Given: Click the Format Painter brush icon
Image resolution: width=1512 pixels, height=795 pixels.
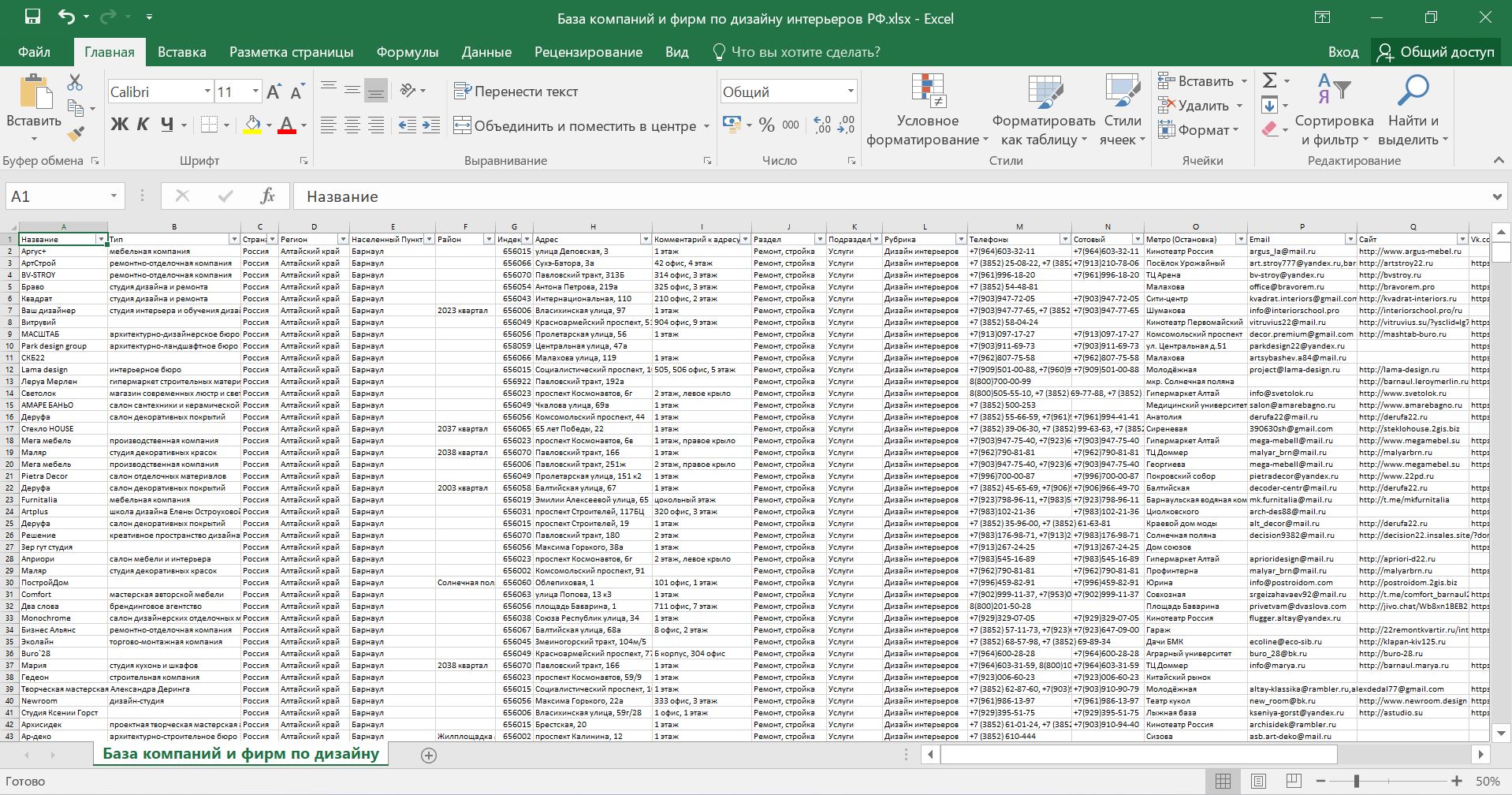Looking at the screenshot, I should 76,134.
